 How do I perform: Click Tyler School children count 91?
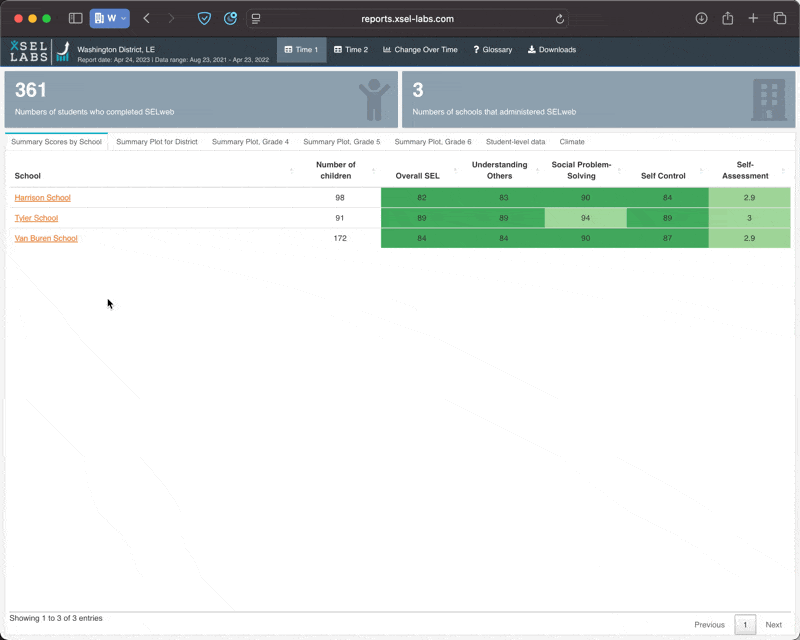[x=340, y=218]
